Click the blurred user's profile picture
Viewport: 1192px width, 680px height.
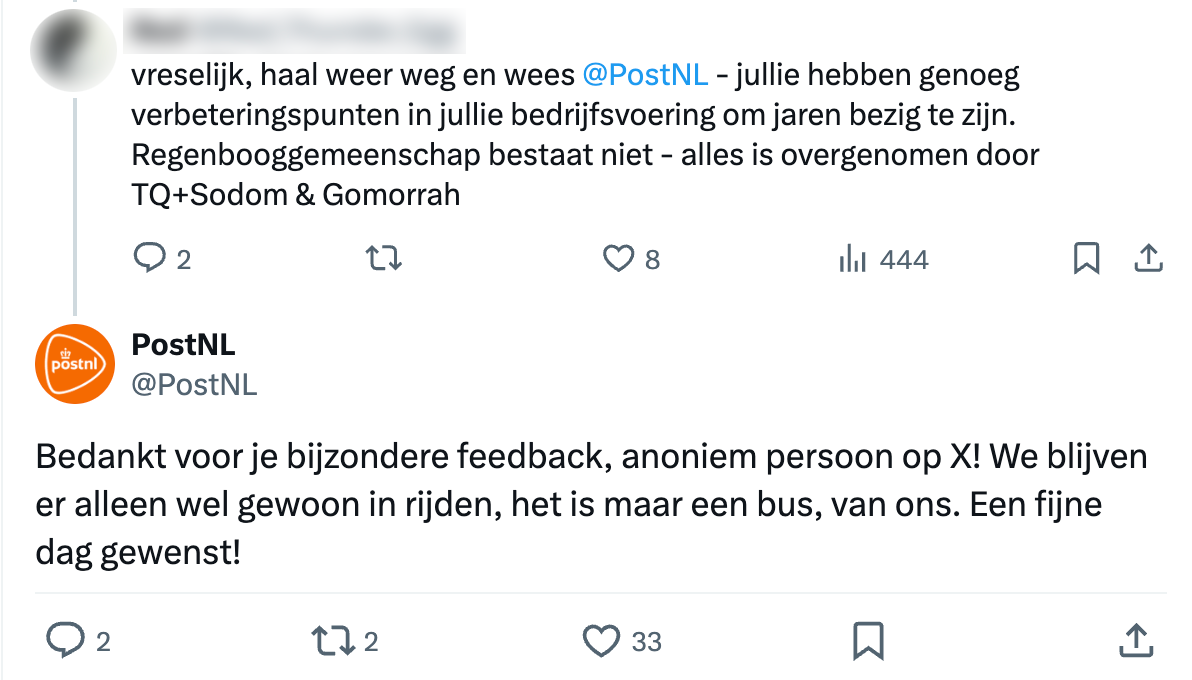tap(73, 51)
